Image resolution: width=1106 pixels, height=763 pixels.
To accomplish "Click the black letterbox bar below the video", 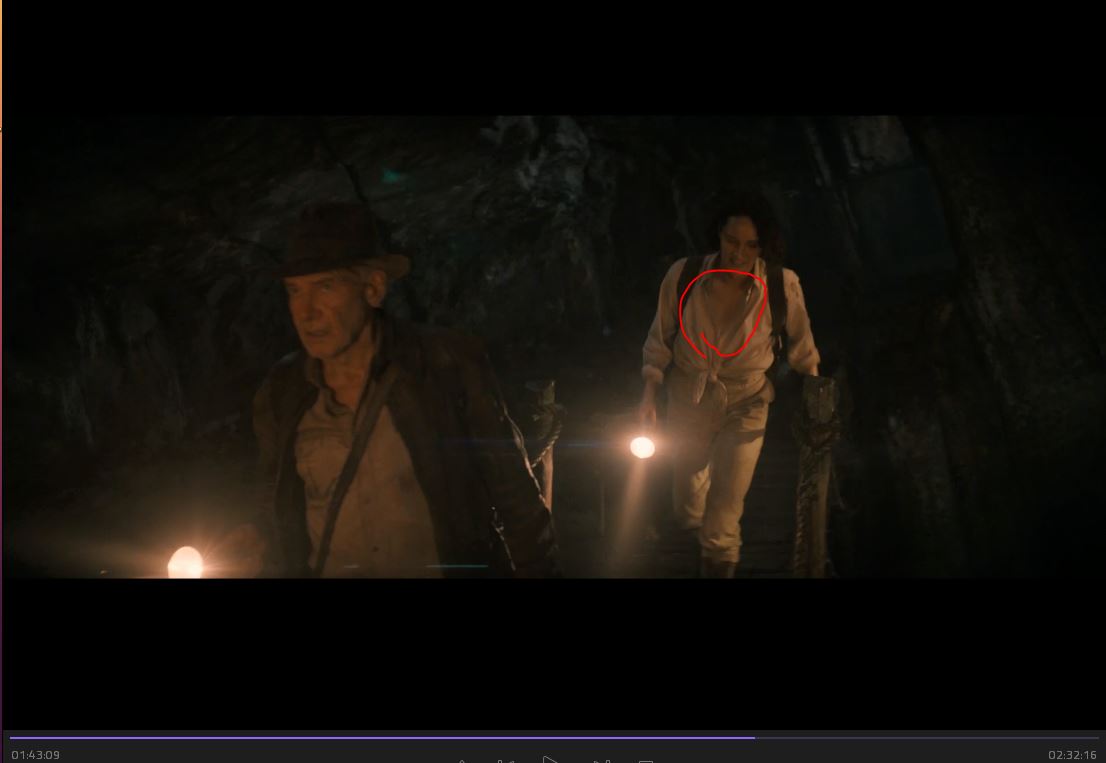I will pos(552,650).
